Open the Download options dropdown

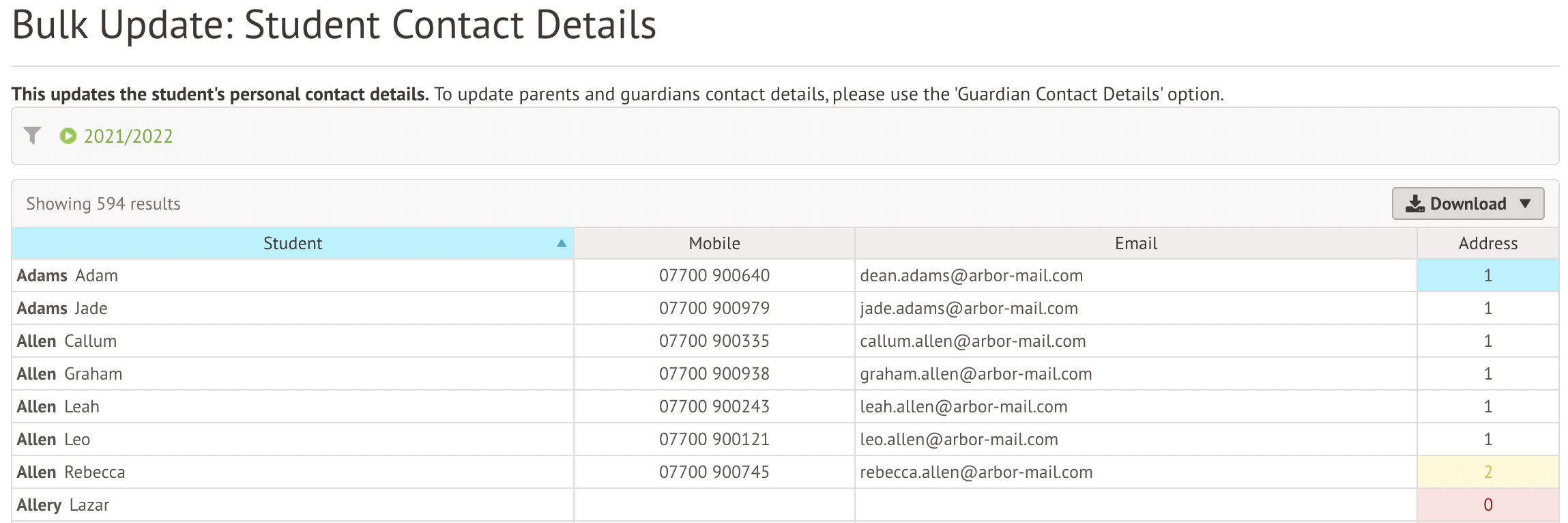click(1527, 203)
